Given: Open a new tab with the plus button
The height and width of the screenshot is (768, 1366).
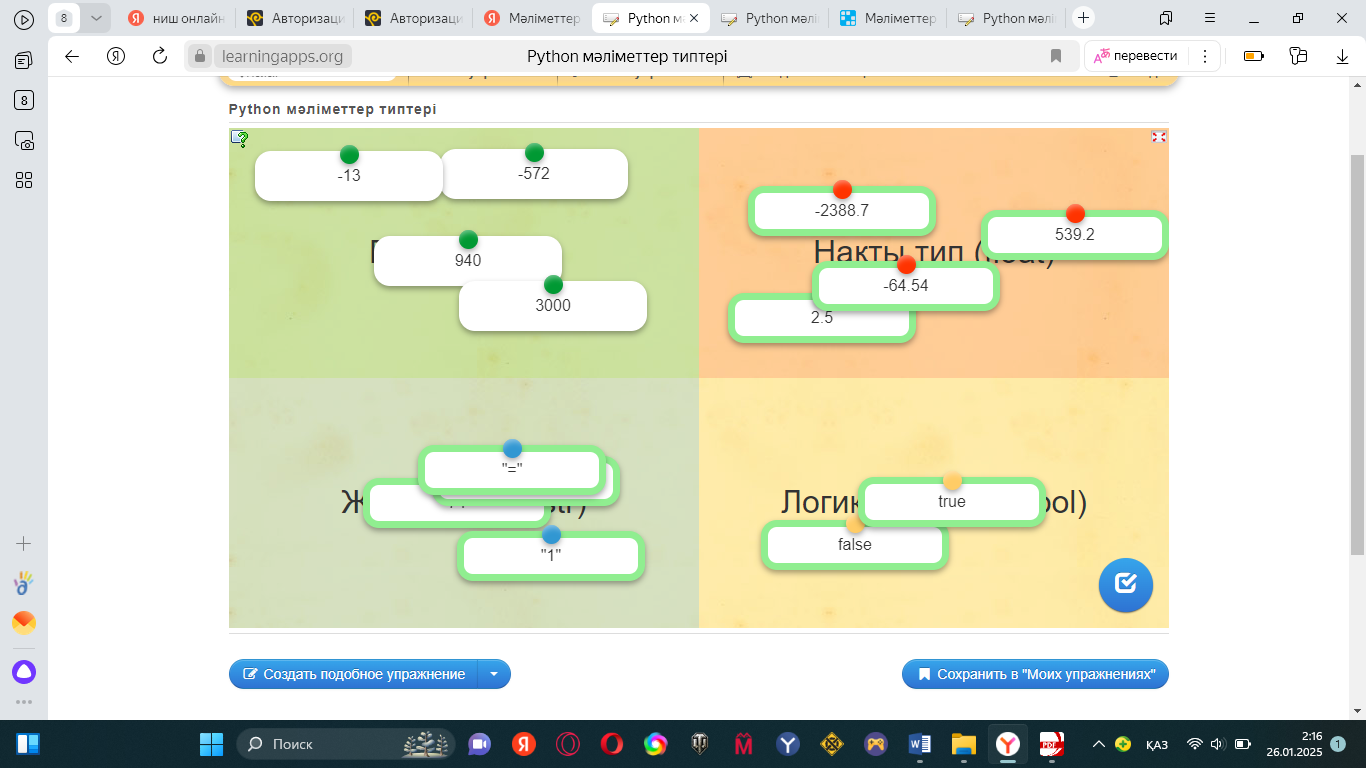Looking at the screenshot, I should (x=1084, y=18).
